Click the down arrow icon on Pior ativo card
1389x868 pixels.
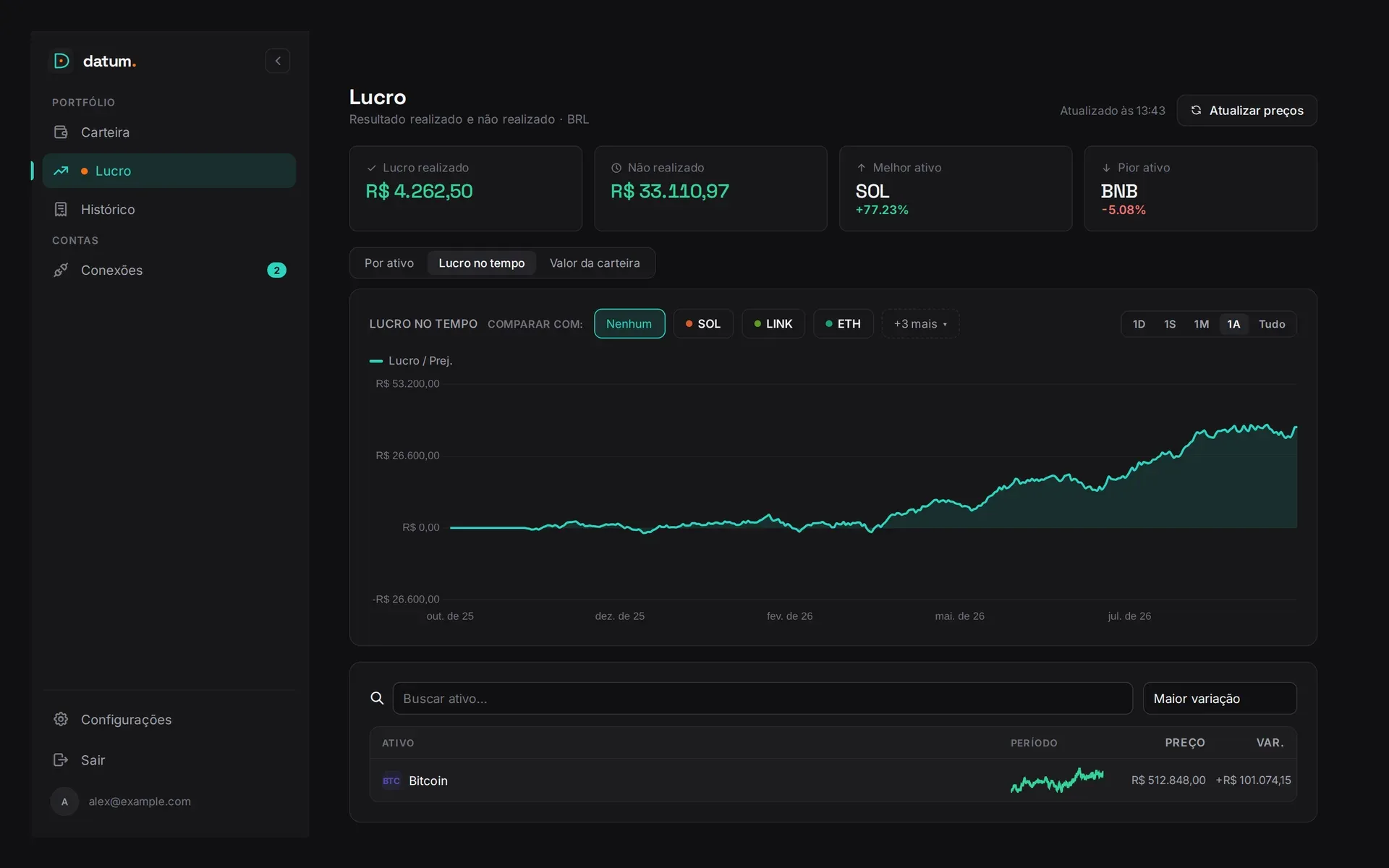(1106, 168)
